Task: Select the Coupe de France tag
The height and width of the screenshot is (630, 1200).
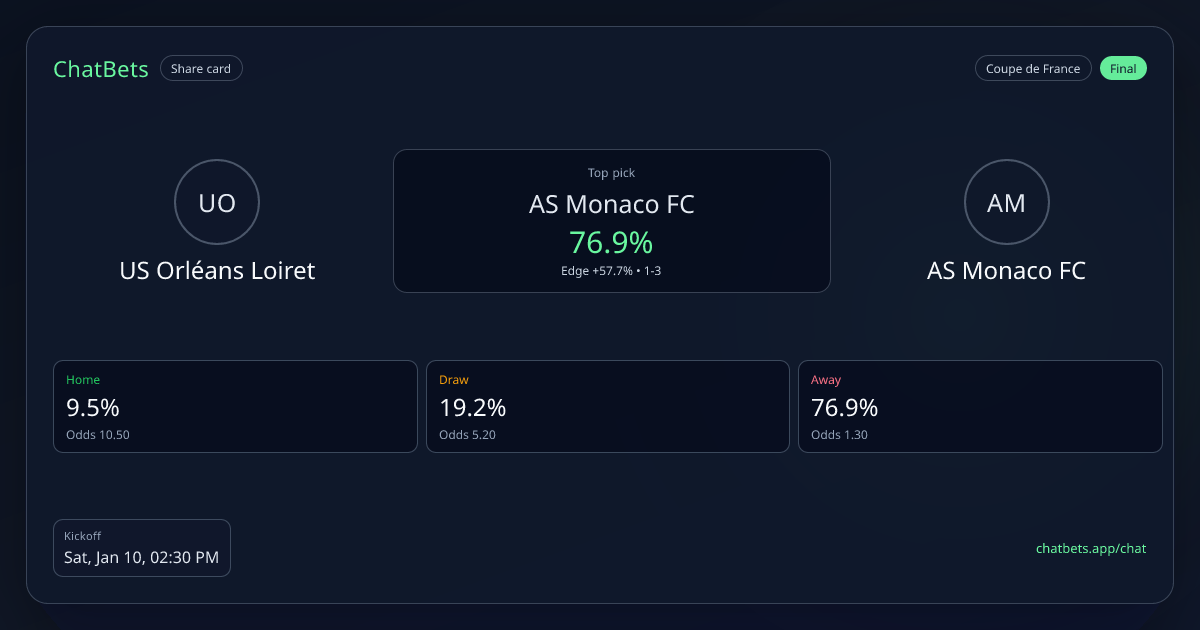Action: pyautogui.click(x=1033, y=69)
